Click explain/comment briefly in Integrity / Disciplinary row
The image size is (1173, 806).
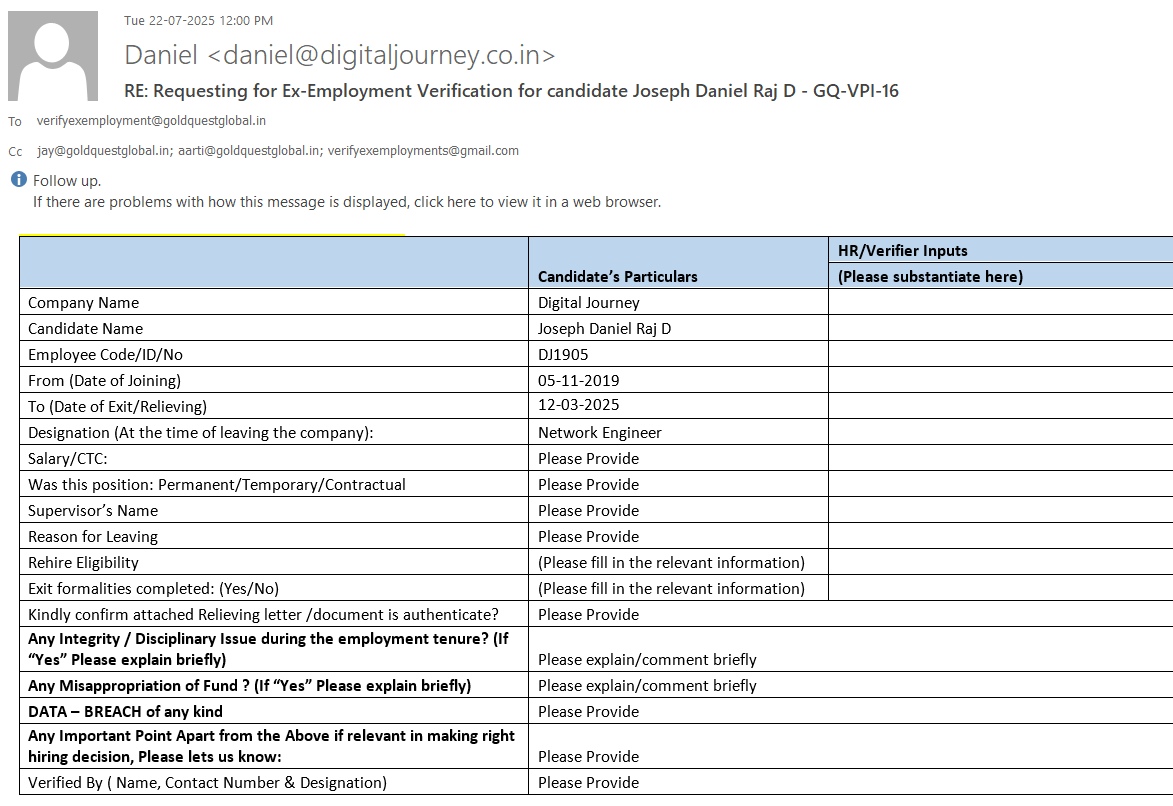(x=647, y=659)
